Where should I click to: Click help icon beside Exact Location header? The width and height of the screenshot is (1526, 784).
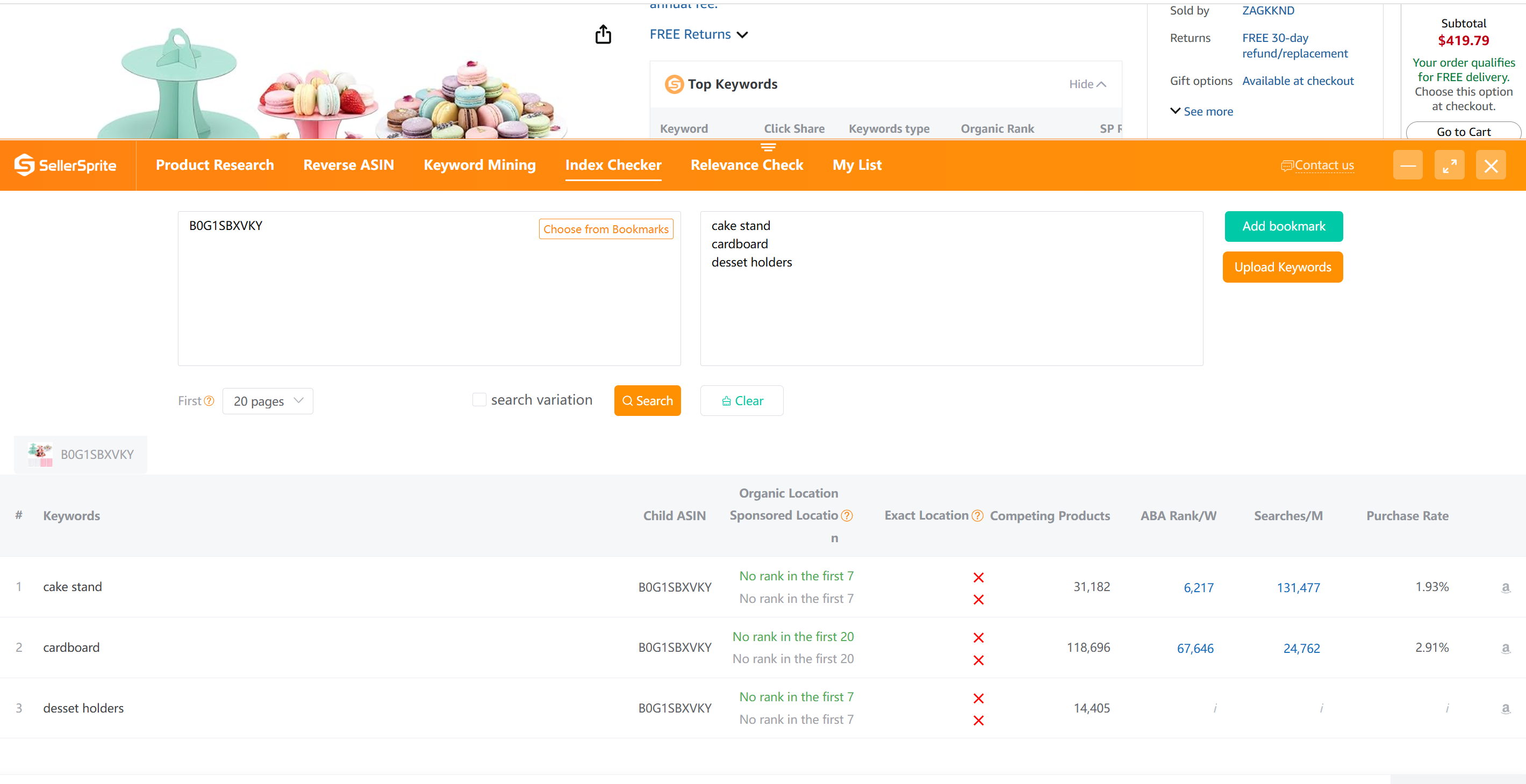tap(977, 515)
